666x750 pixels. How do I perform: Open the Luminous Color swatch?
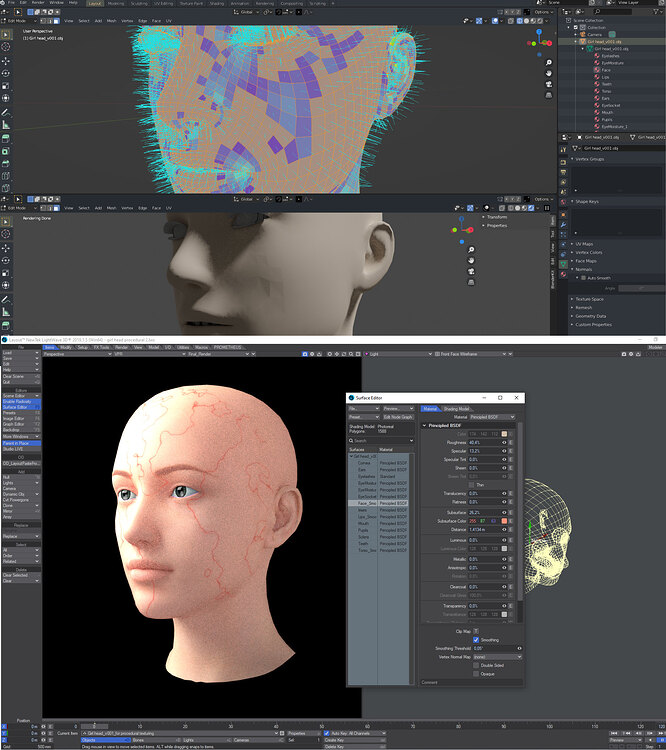[x=504, y=549]
